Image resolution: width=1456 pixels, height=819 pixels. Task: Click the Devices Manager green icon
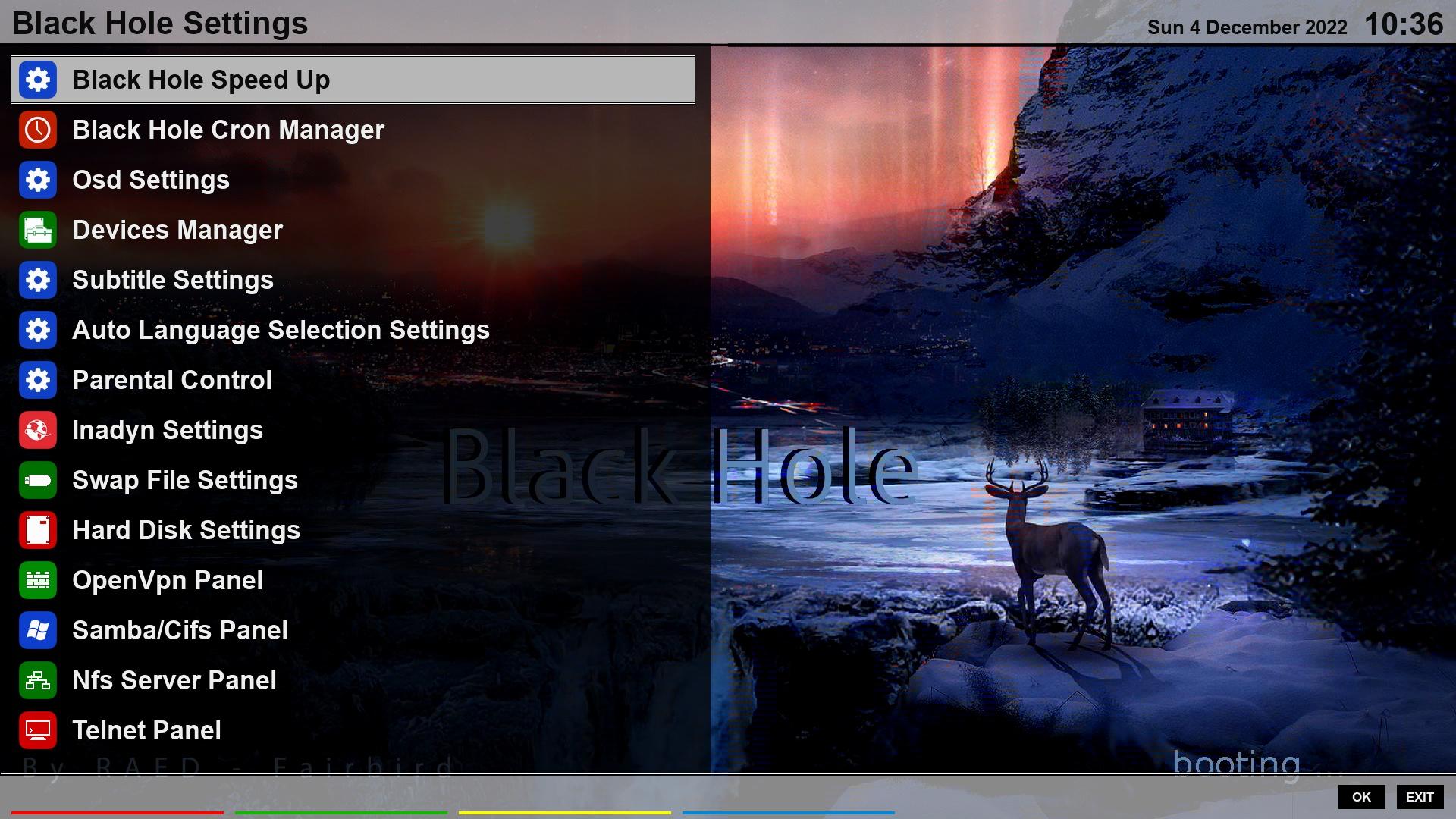tap(38, 230)
